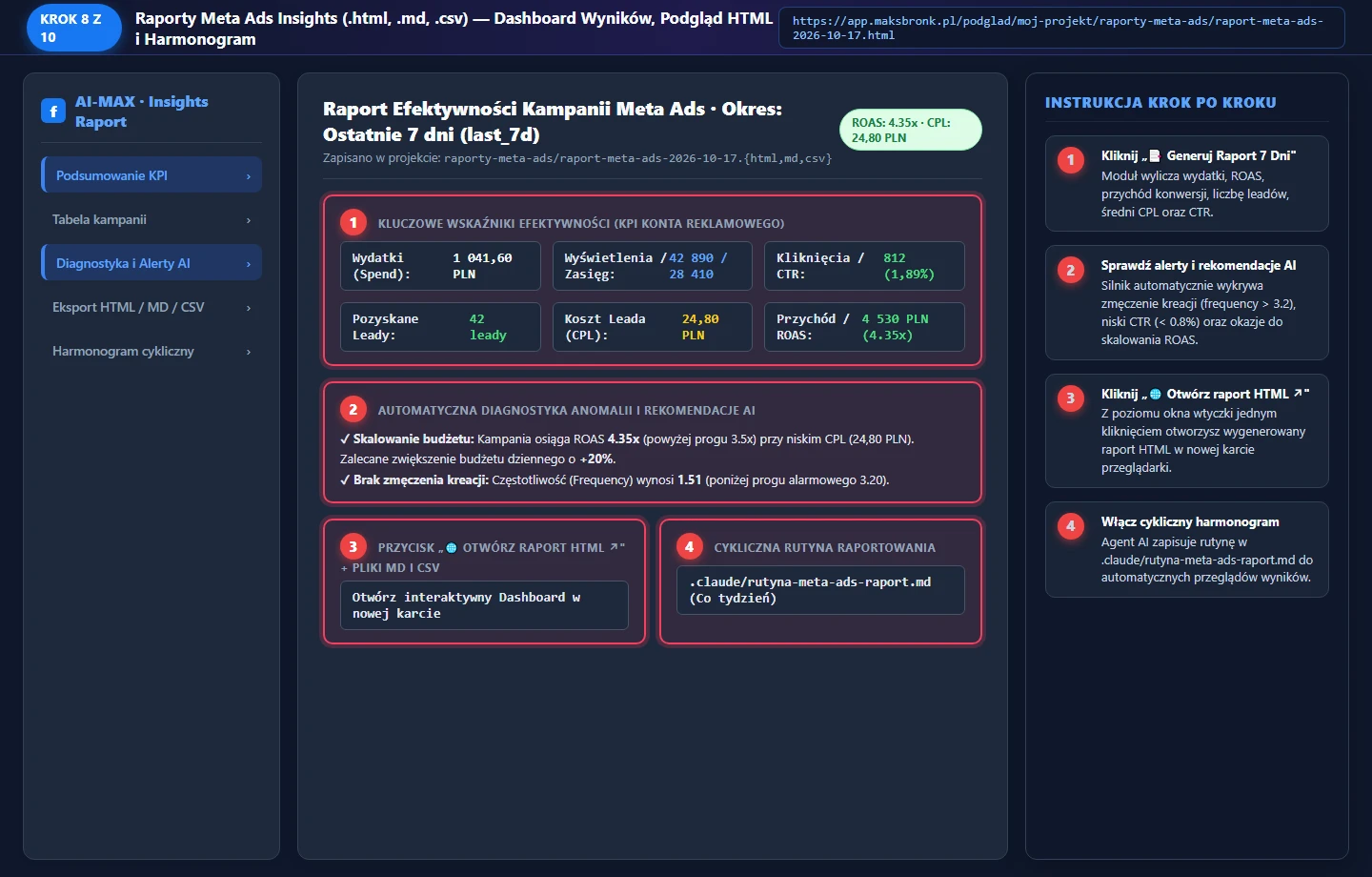Click the Sprawdź alerty i rekomendacje AI step
The image size is (1372, 877).
1186,302
